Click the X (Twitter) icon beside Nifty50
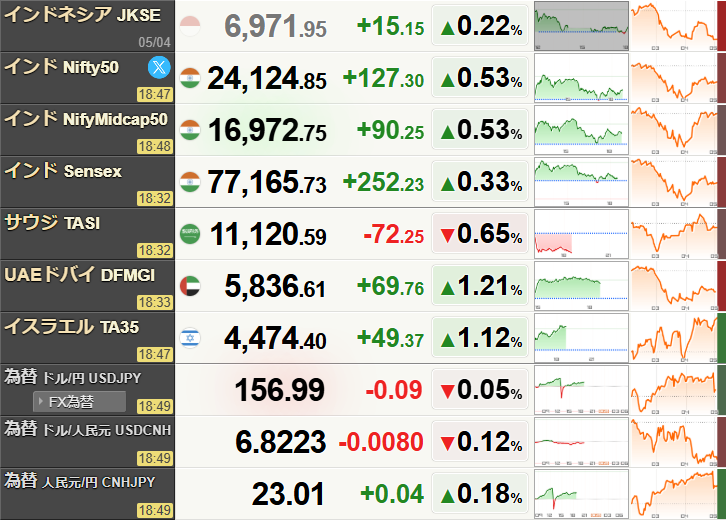The width and height of the screenshot is (726, 520). pos(159,68)
